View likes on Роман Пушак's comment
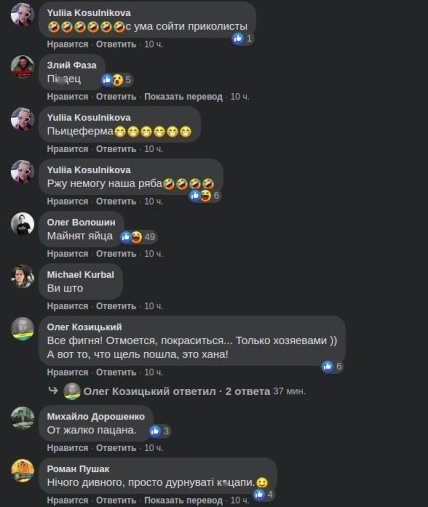 pyautogui.click(x=264, y=494)
